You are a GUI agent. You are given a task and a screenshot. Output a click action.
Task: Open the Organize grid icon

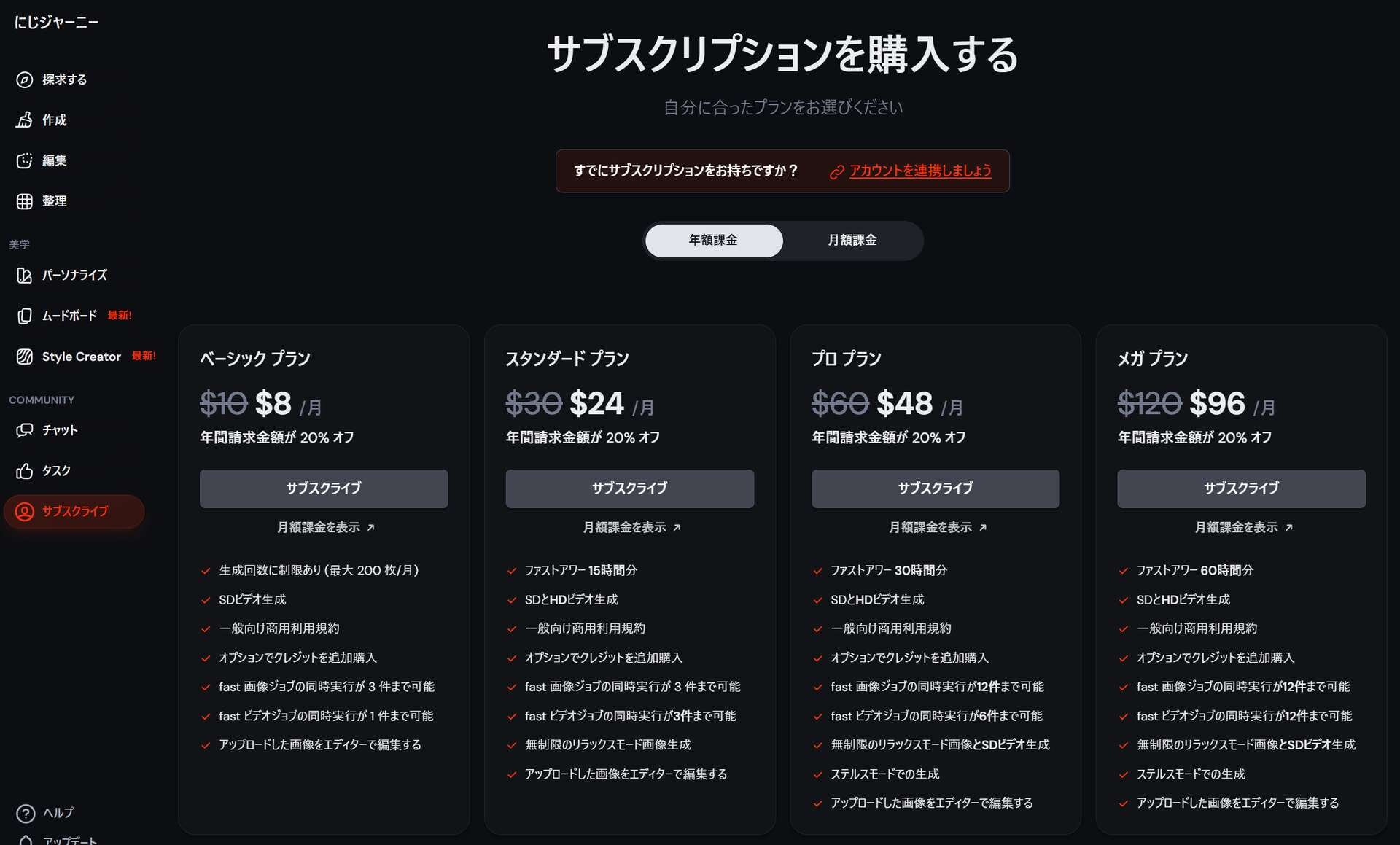(x=25, y=201)
